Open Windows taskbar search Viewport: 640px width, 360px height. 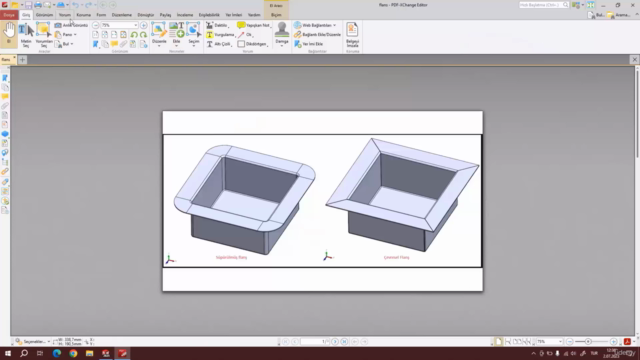[x=24, y=353]
